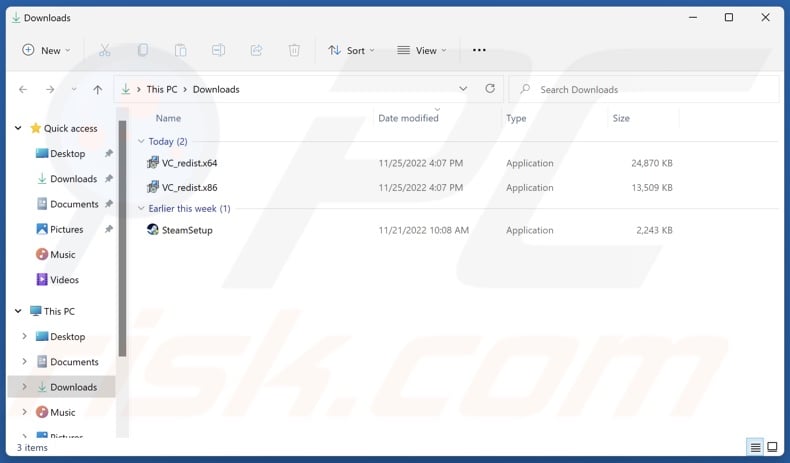Click the VC_redist.x64 installer icon
The width and height of the screenshot is (790, 463).
pos(153,163)
